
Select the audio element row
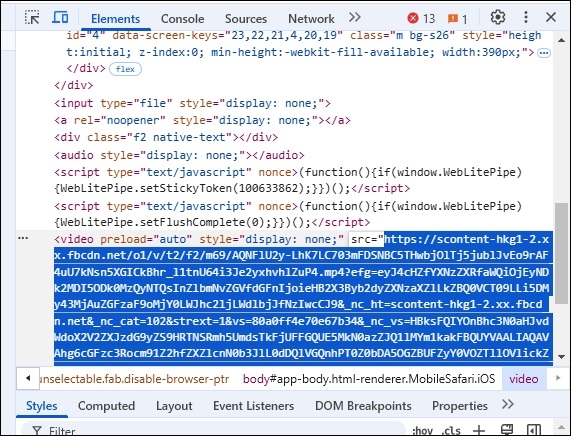tap(179, 155)
